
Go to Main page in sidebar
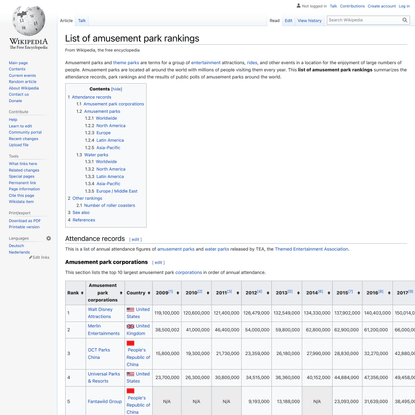(x=18, y=63)
